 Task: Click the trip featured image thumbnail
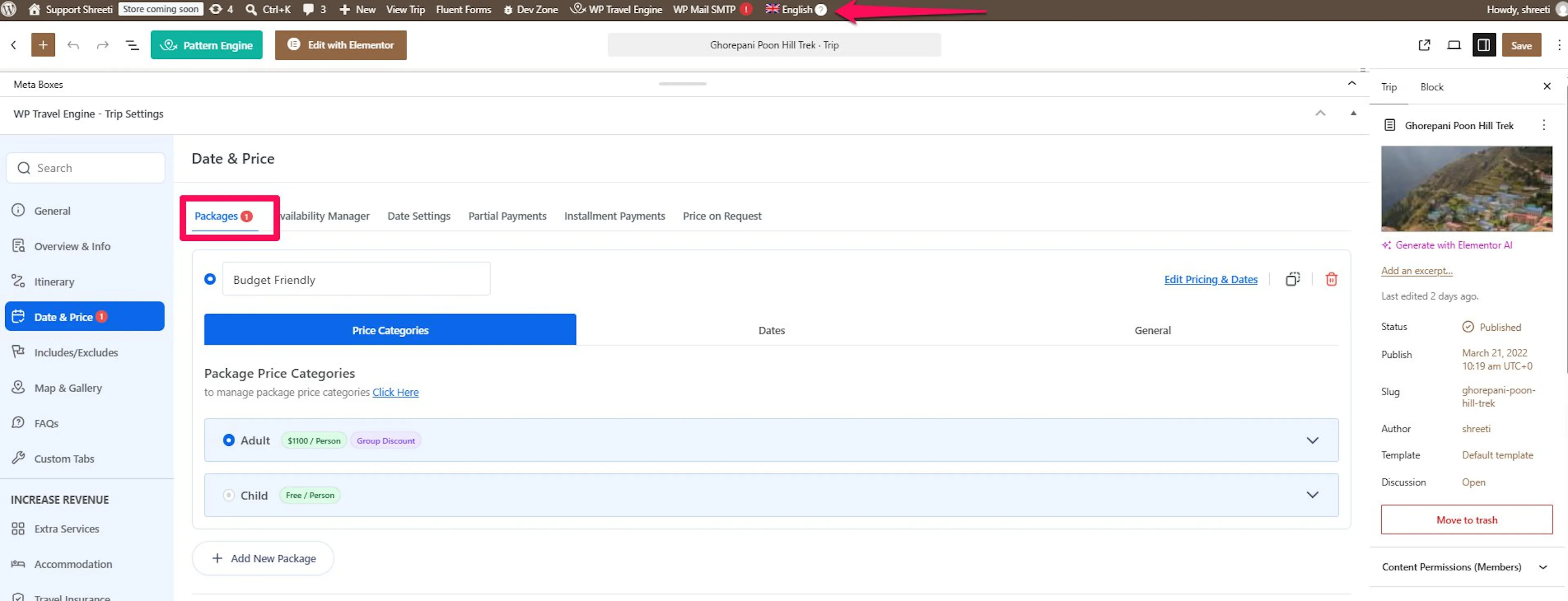[x=1466, y=189]
